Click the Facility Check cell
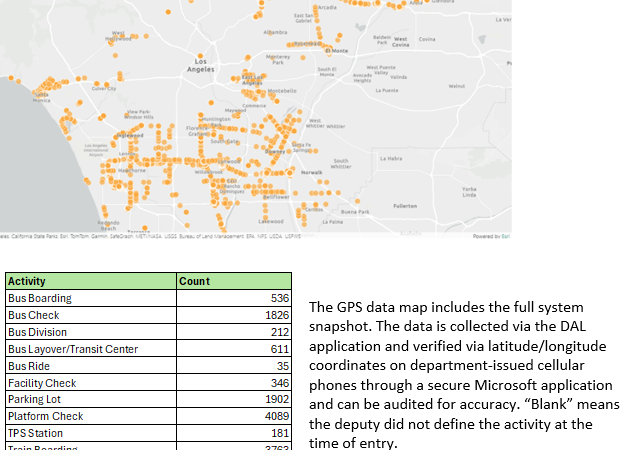 pos(42,383)
